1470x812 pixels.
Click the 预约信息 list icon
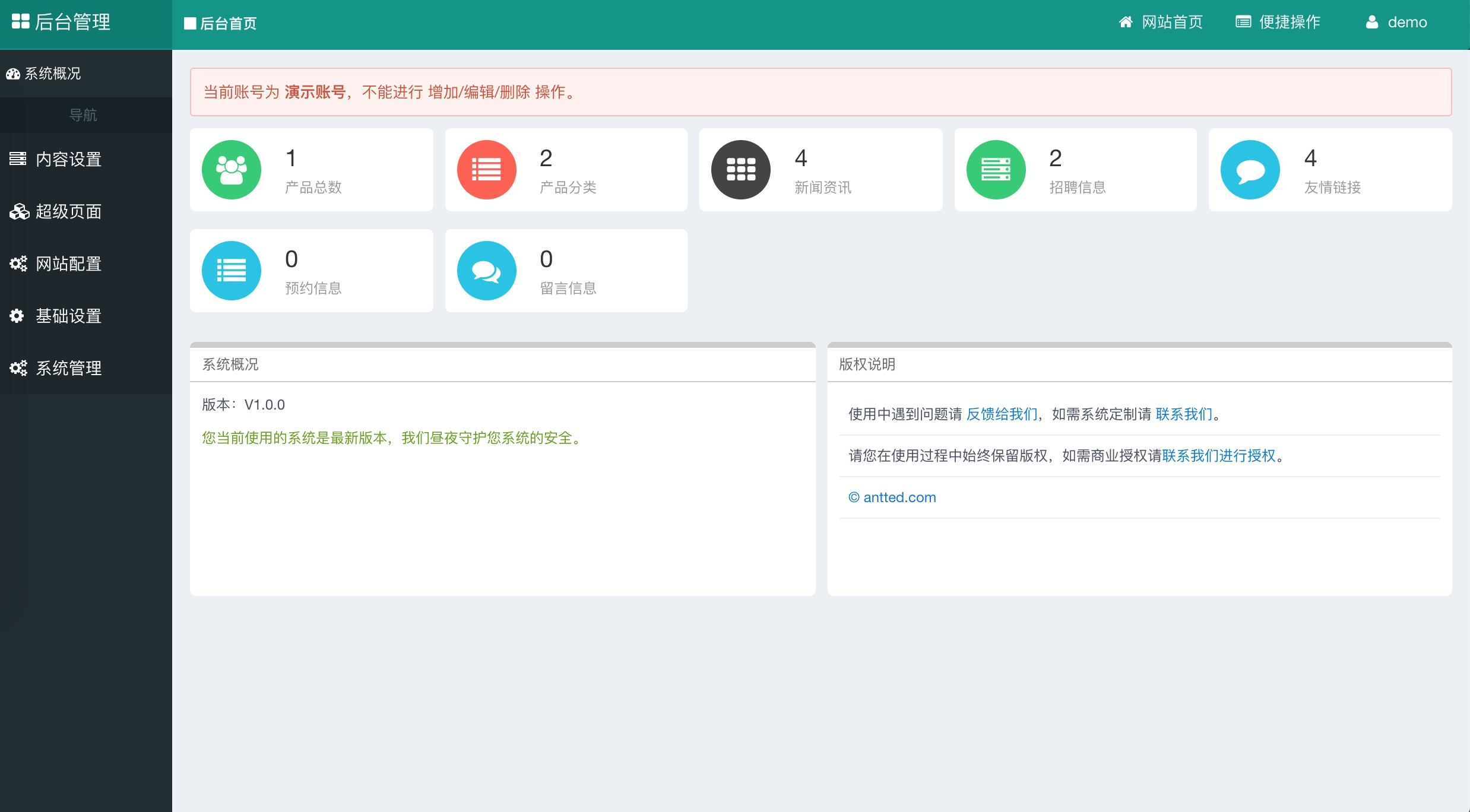[x=232, y=271]
